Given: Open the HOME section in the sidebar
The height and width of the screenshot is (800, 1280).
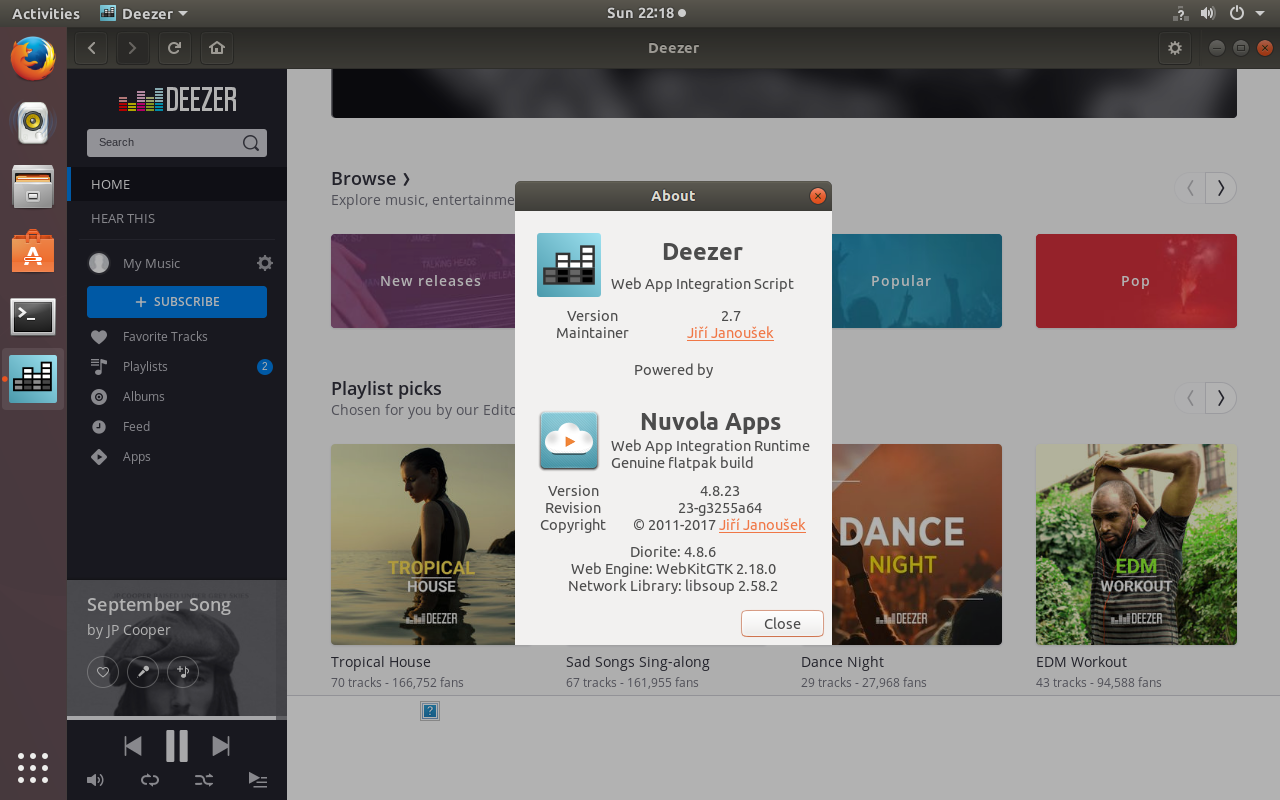Looking at the screenshot, I should 177,184.
